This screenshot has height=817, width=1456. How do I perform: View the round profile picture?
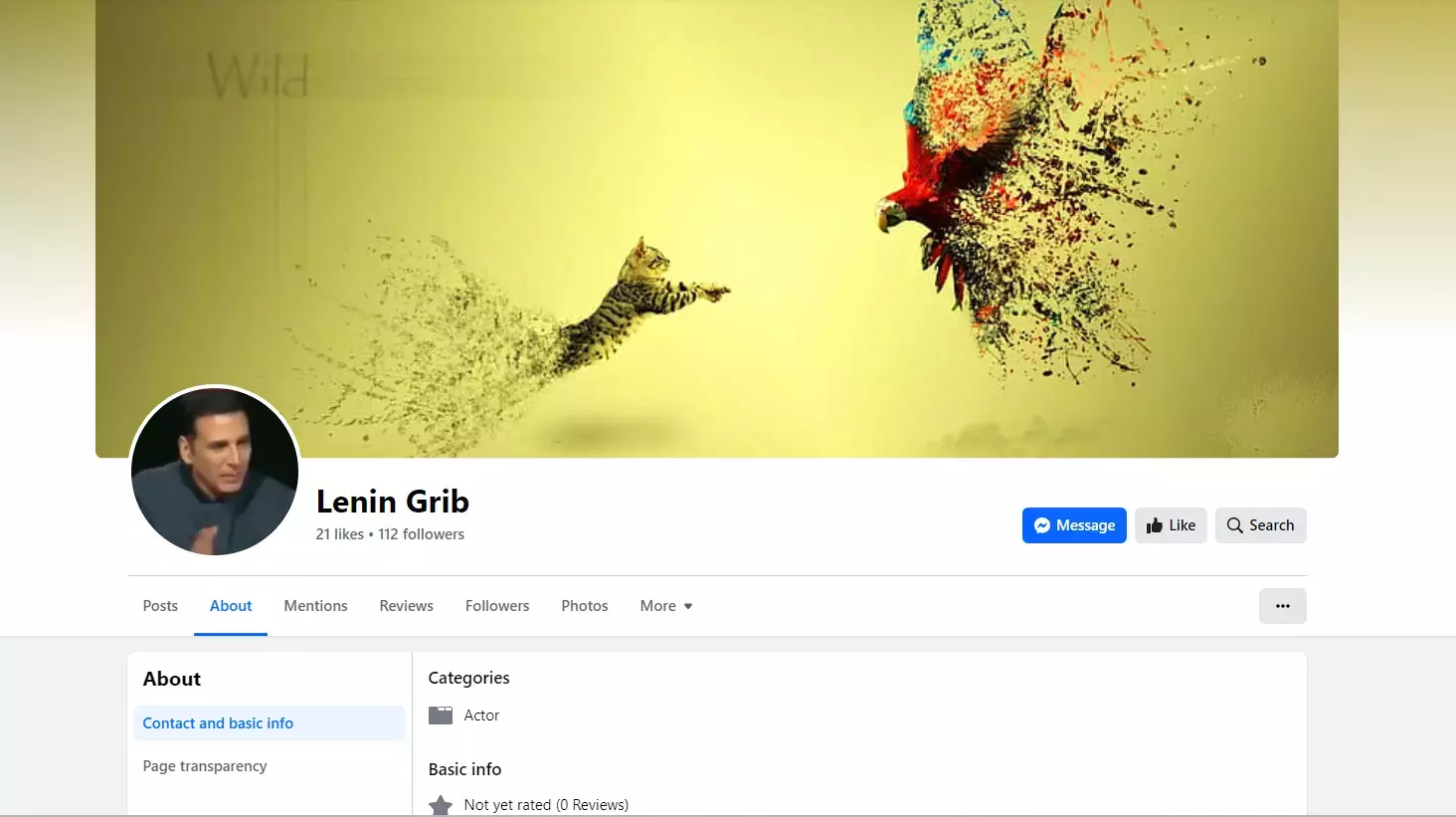click(x=215, y=471)
